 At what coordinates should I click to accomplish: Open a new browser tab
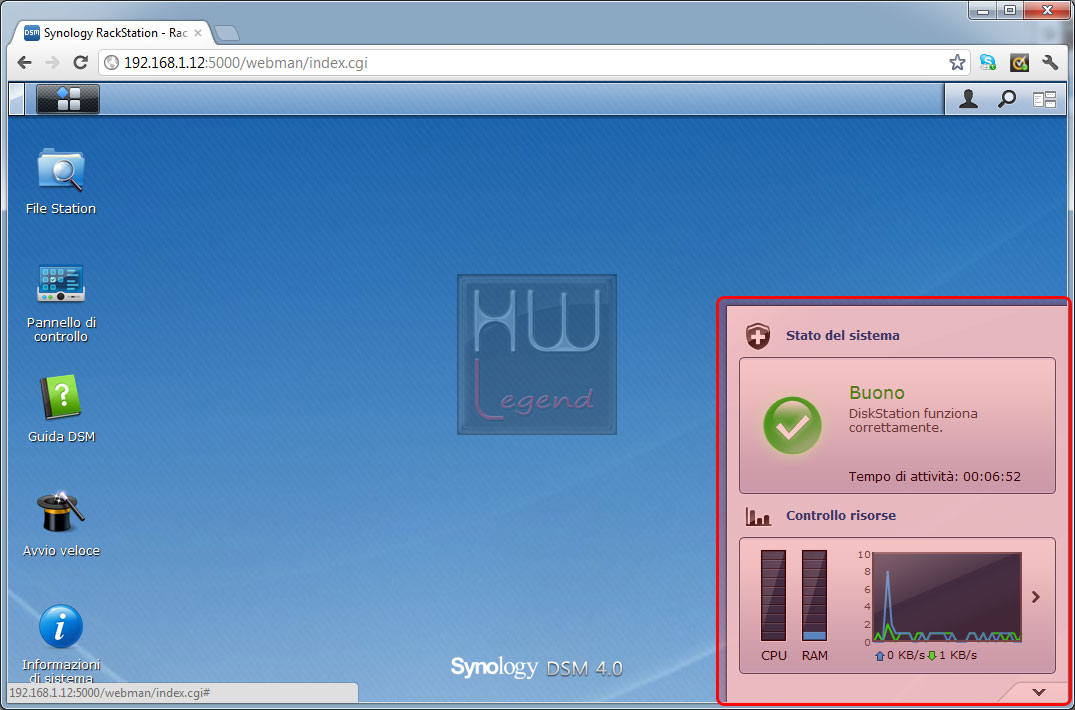(226, 32)
